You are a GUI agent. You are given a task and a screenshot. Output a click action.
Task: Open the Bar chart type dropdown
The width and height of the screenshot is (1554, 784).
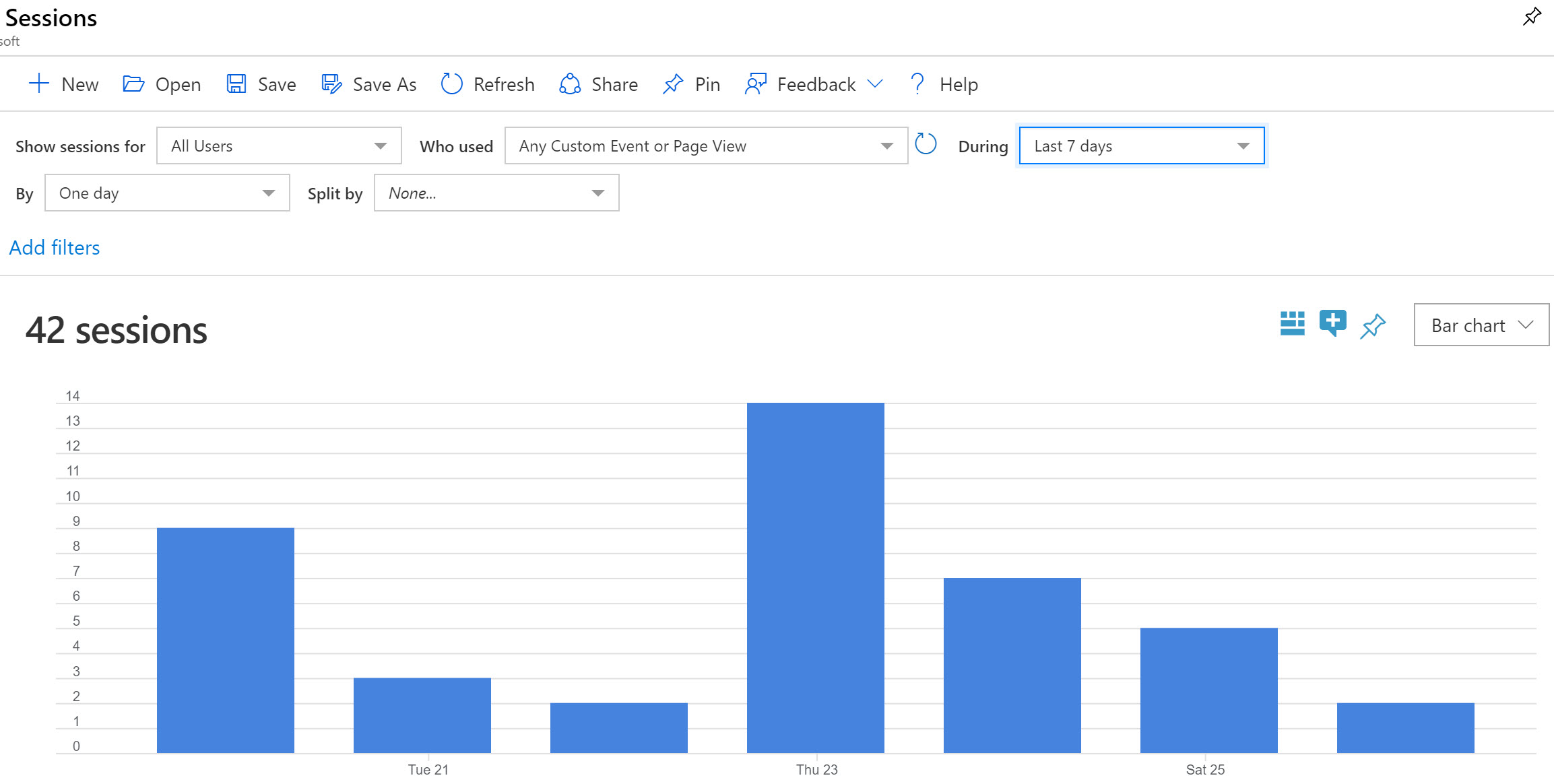[x=1480, y=325]
